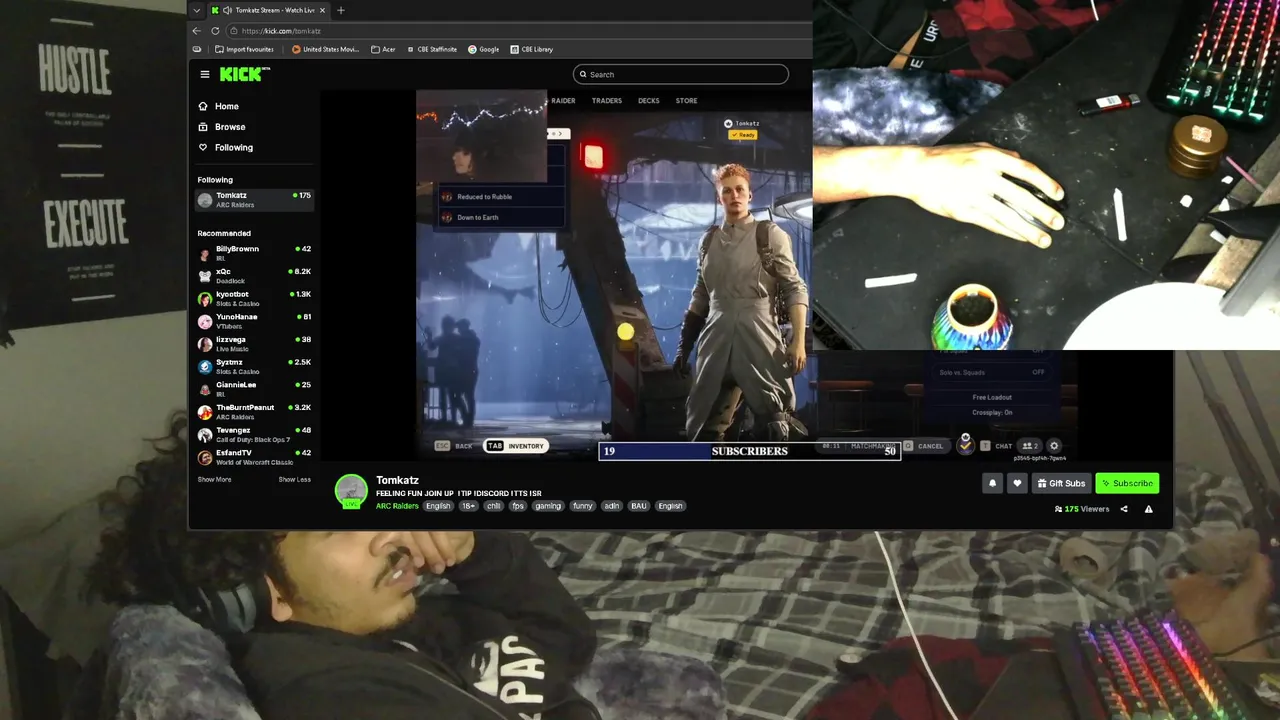Open Browse in Kick sidebar

coord(229,127)
